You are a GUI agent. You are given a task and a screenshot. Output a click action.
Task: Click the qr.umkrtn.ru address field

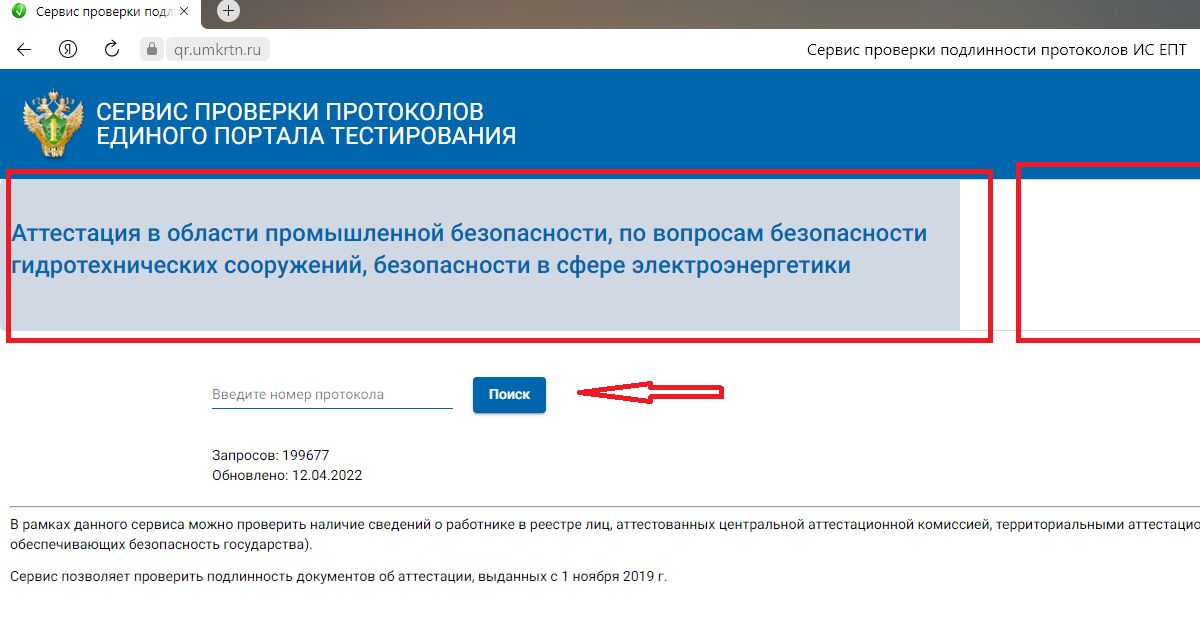pos(216,49)
